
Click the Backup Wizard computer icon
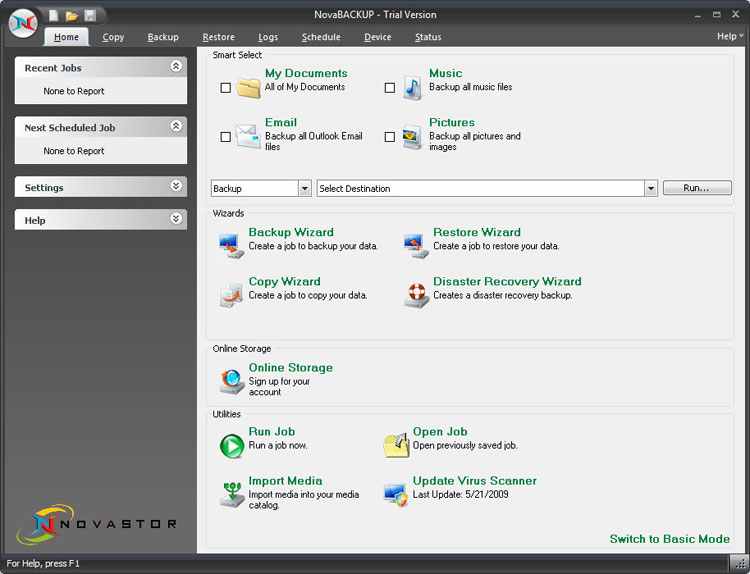[231, 244]
